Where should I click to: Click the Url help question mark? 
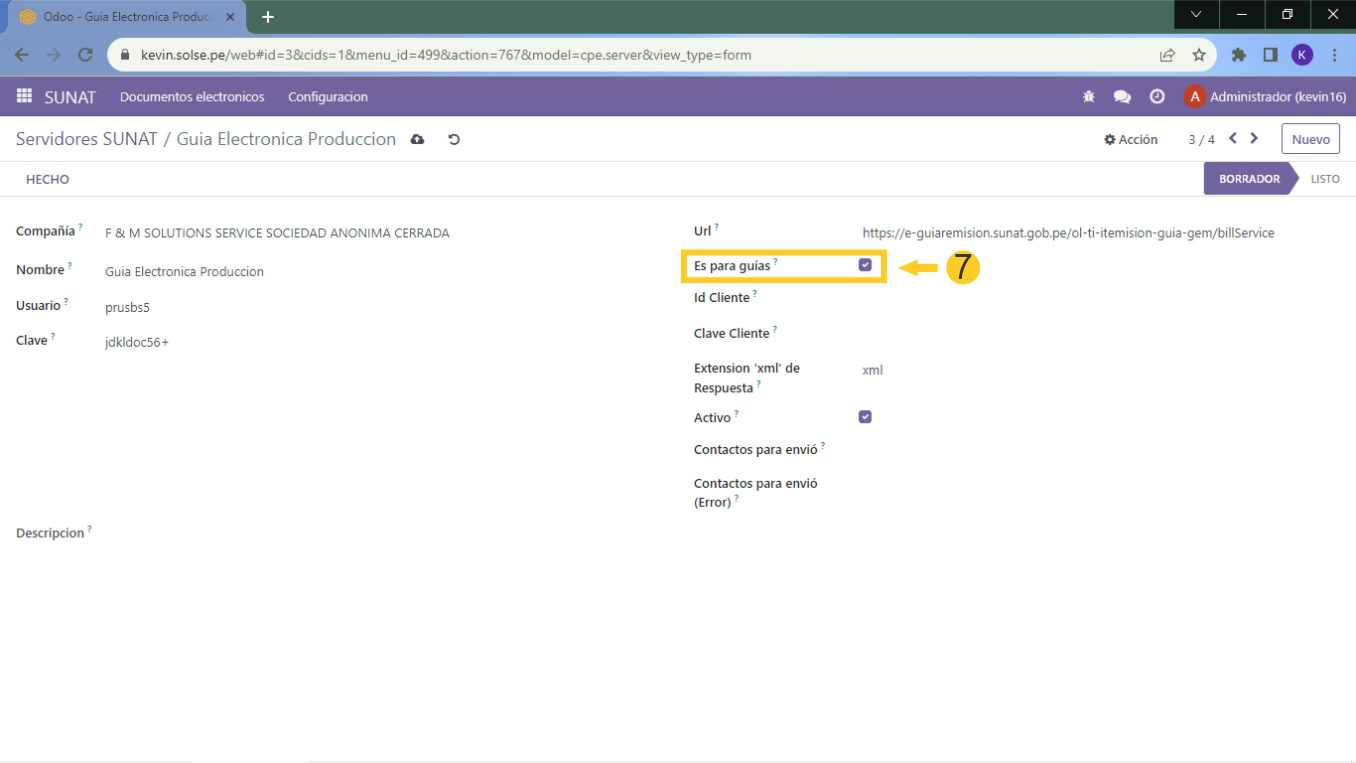pyautogui.click(x=717, y=227)
